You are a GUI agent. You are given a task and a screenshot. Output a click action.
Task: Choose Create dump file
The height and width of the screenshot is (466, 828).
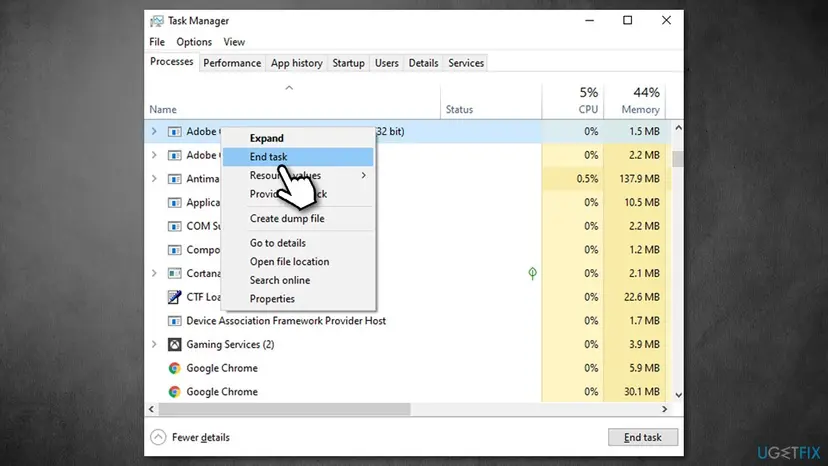coord(298,219)
